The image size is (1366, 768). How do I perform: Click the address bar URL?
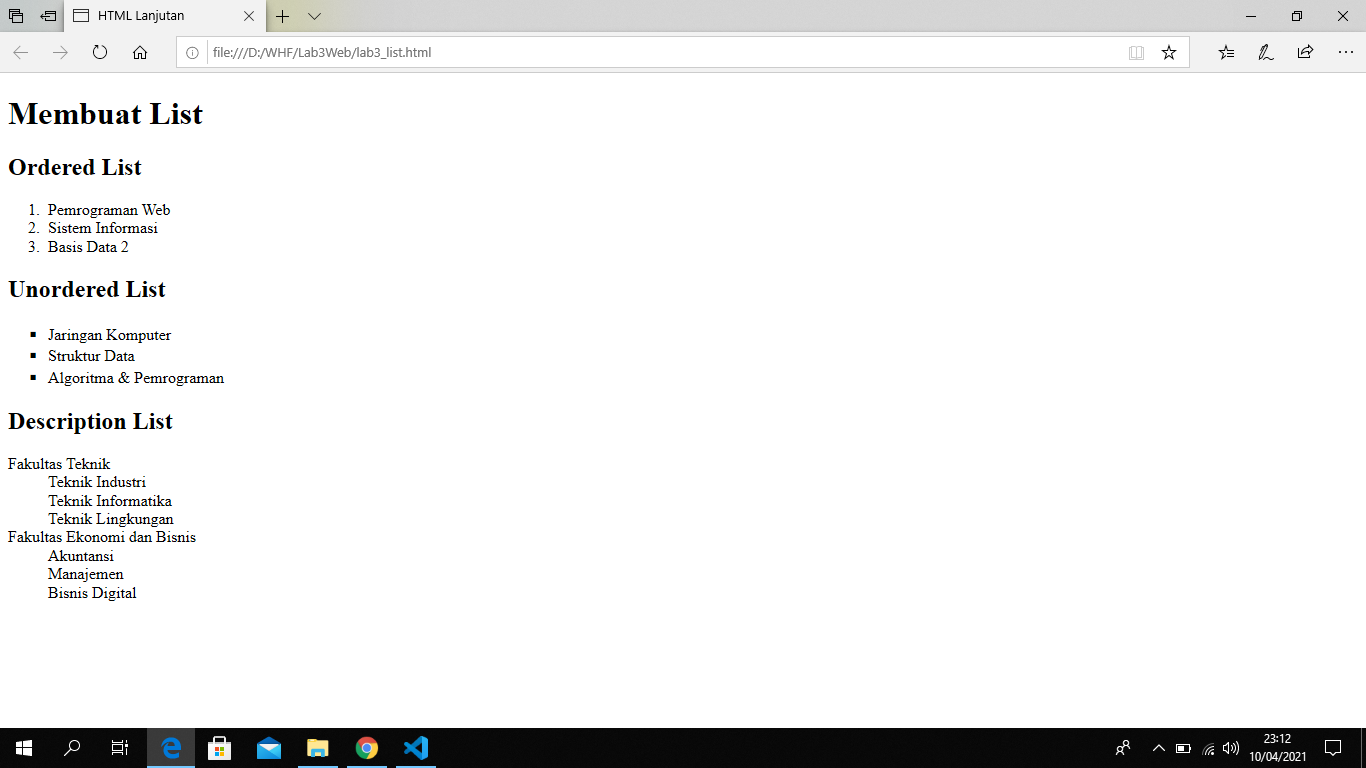pyautogui.click(x=322, y=53)
